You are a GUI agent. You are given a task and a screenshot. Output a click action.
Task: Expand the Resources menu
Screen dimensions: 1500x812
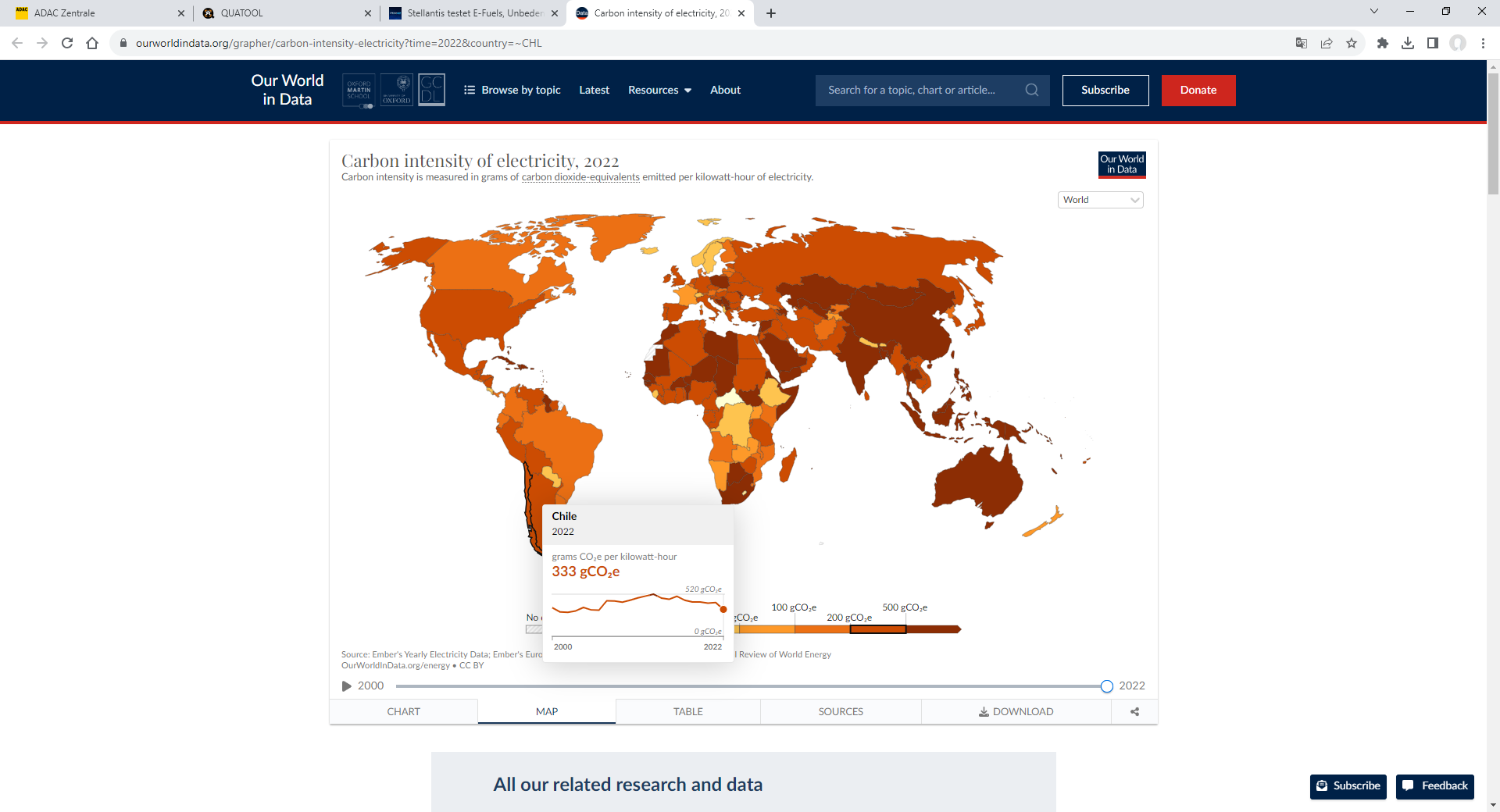(x=659, y=90)
